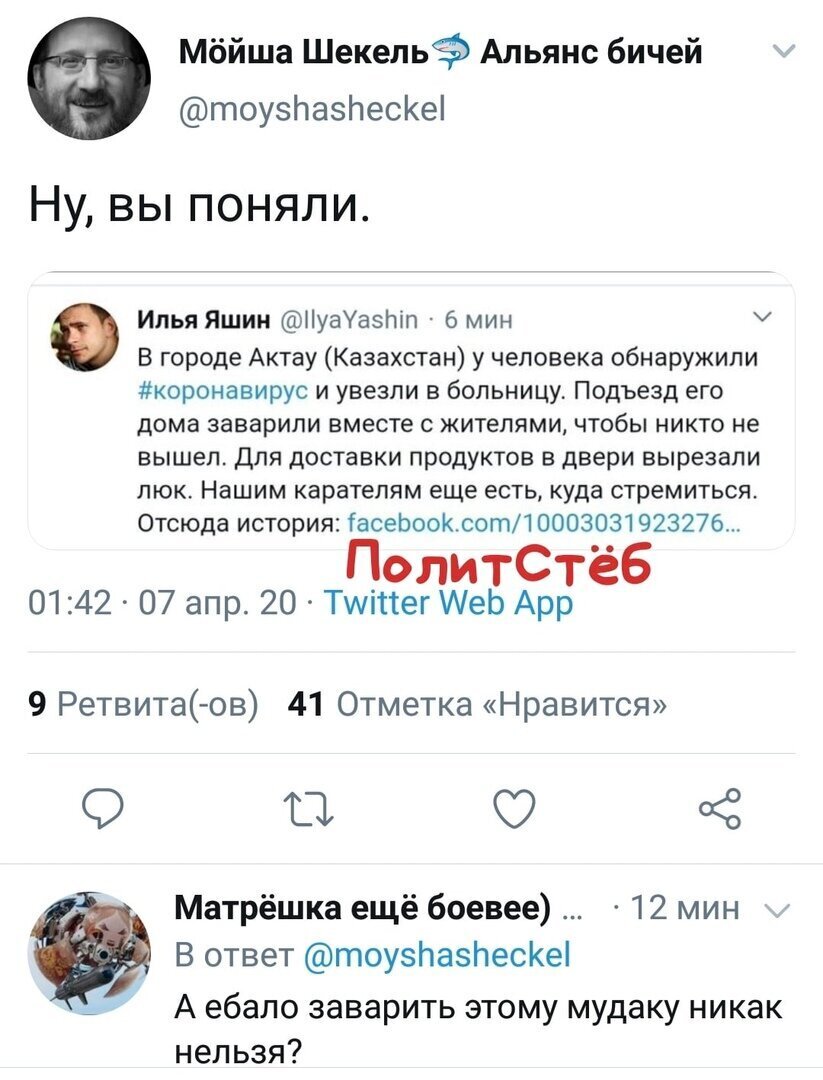Click the reply speech bubble icon
This screenshot has width=823, height=1080.
[x=103, y=808]
